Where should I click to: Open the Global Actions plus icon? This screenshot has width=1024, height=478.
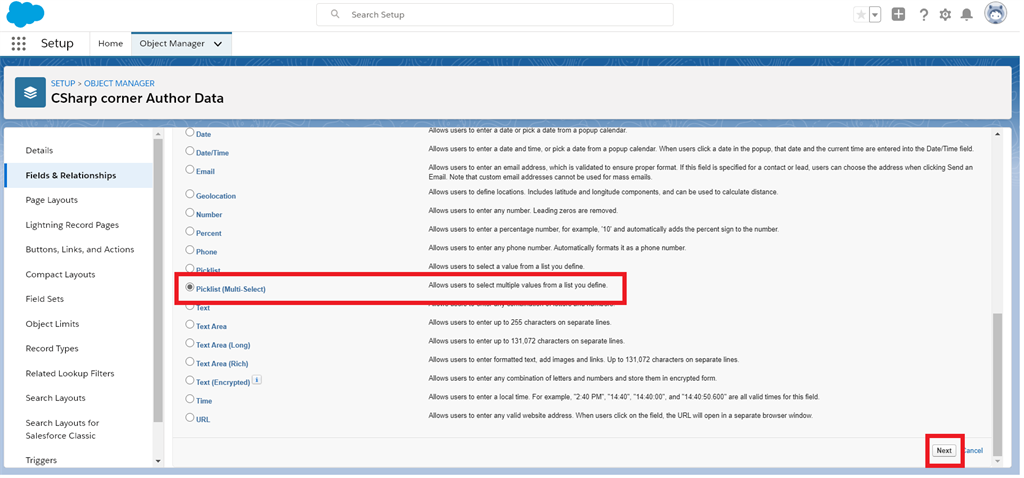[x=899, y=14]
